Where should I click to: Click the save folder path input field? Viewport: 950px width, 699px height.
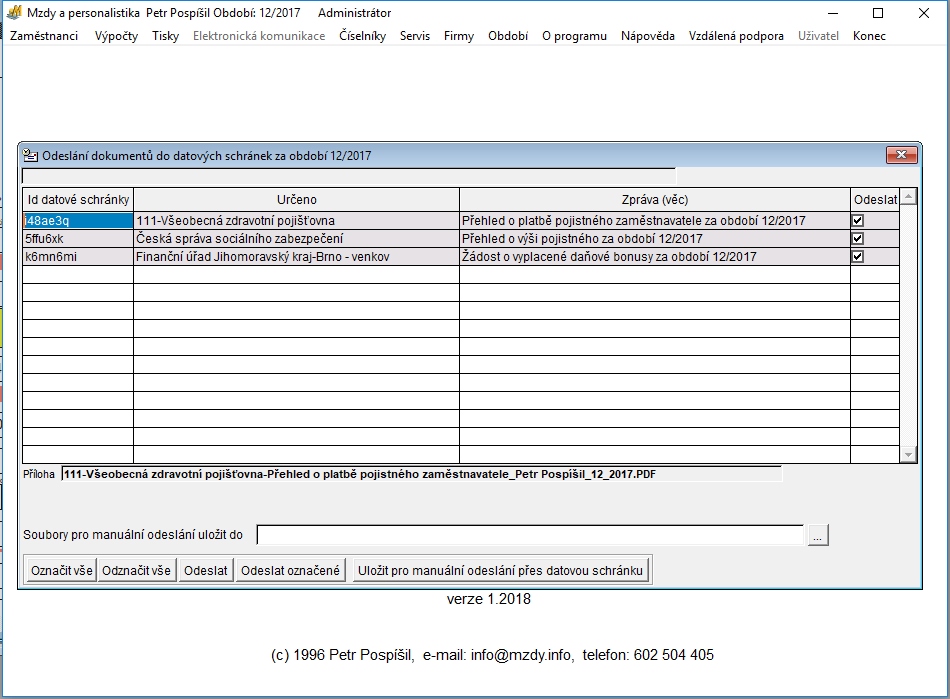[530, 535]
